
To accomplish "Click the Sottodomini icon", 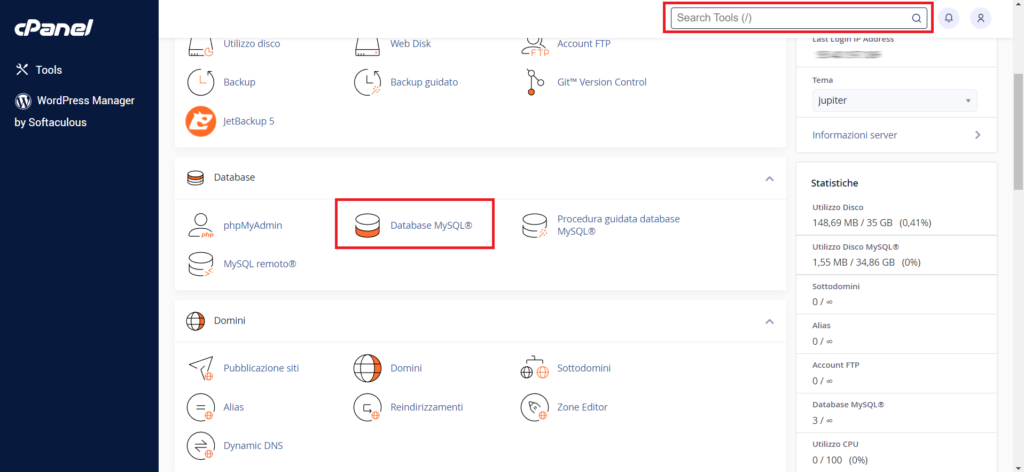I will click(534, 368).
